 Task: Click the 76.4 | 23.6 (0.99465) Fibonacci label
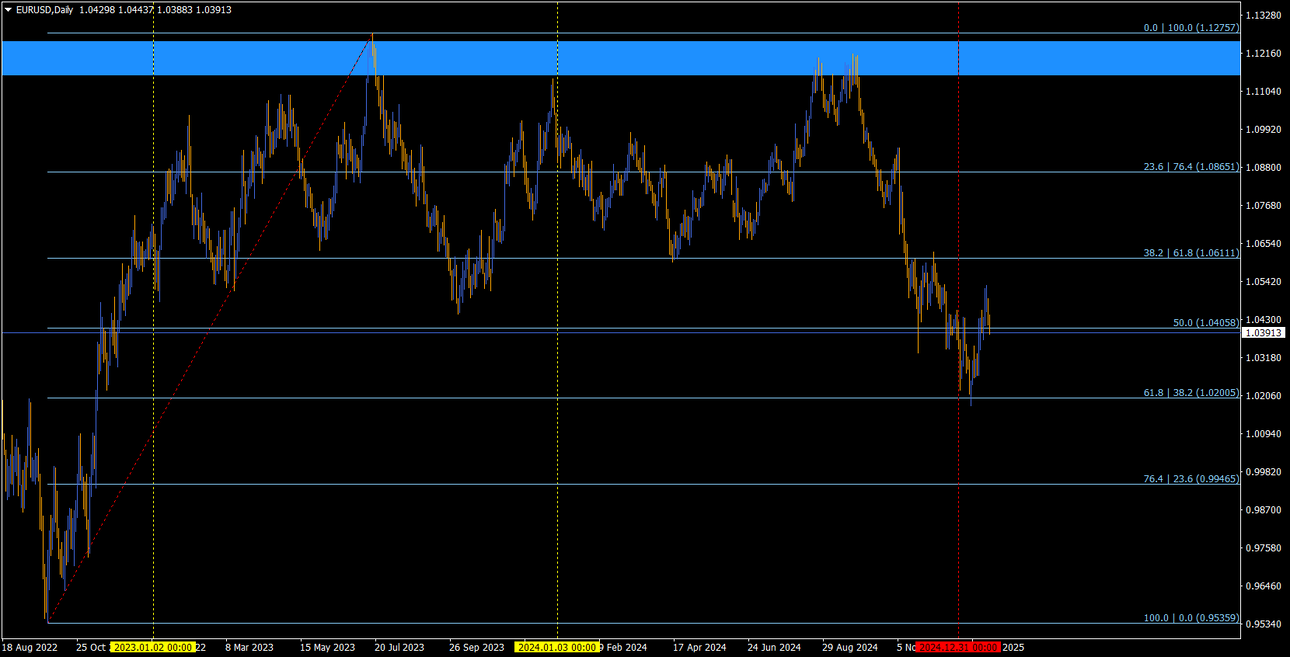coord(1191,479)
